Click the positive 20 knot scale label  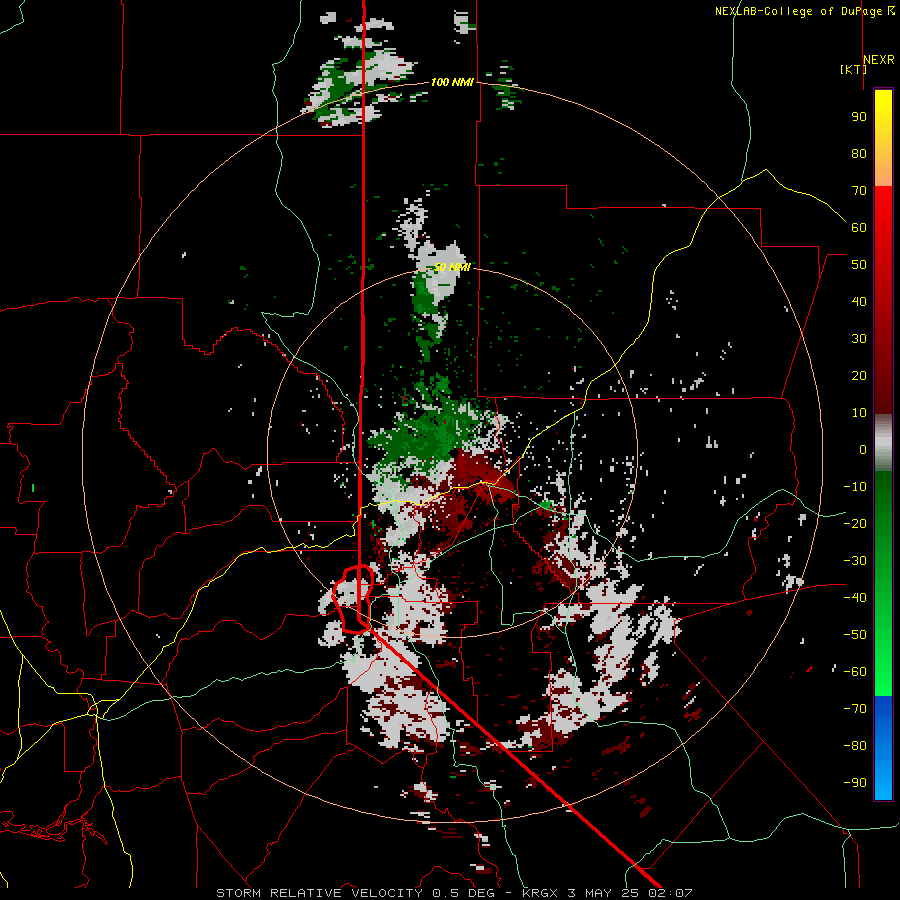click(859, 375)
